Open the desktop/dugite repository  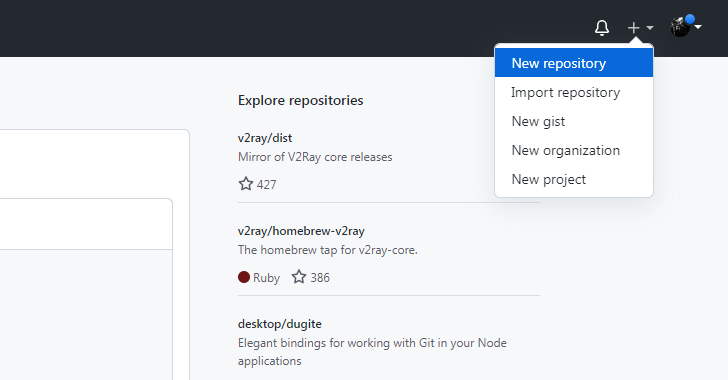280,324
